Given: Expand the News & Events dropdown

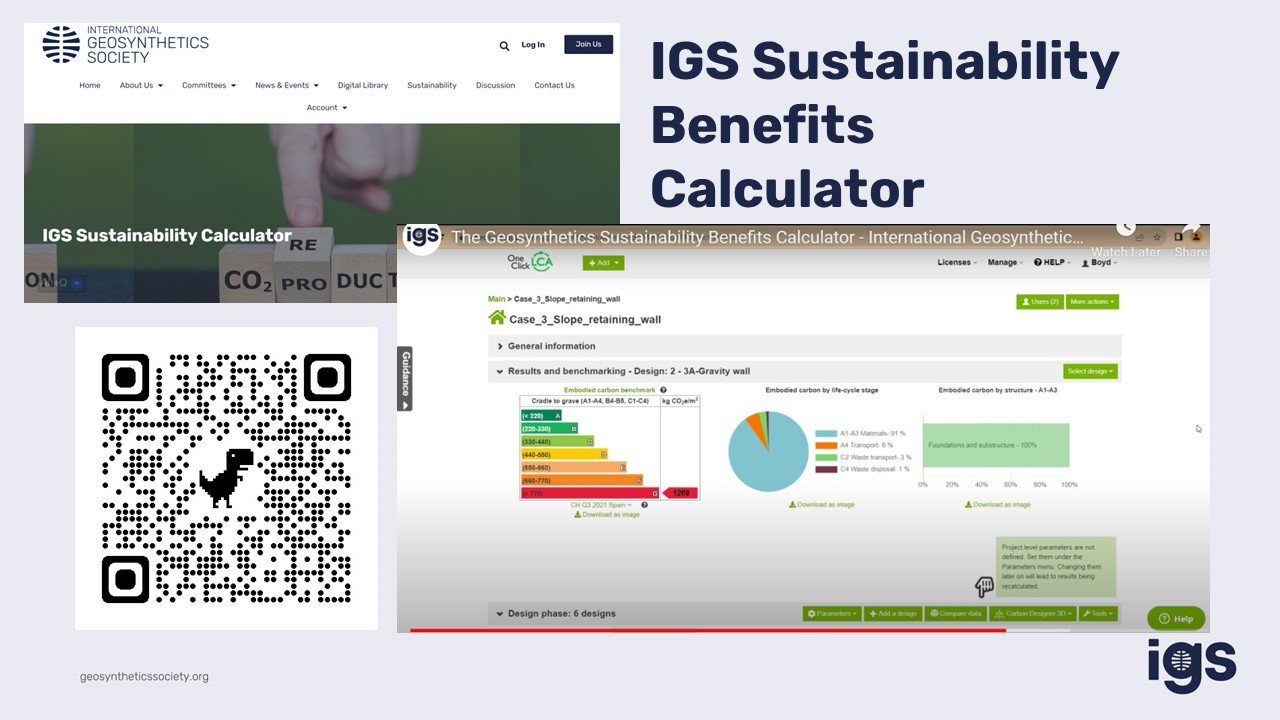Looking at the screenshot, I should (x=286, y=85).
